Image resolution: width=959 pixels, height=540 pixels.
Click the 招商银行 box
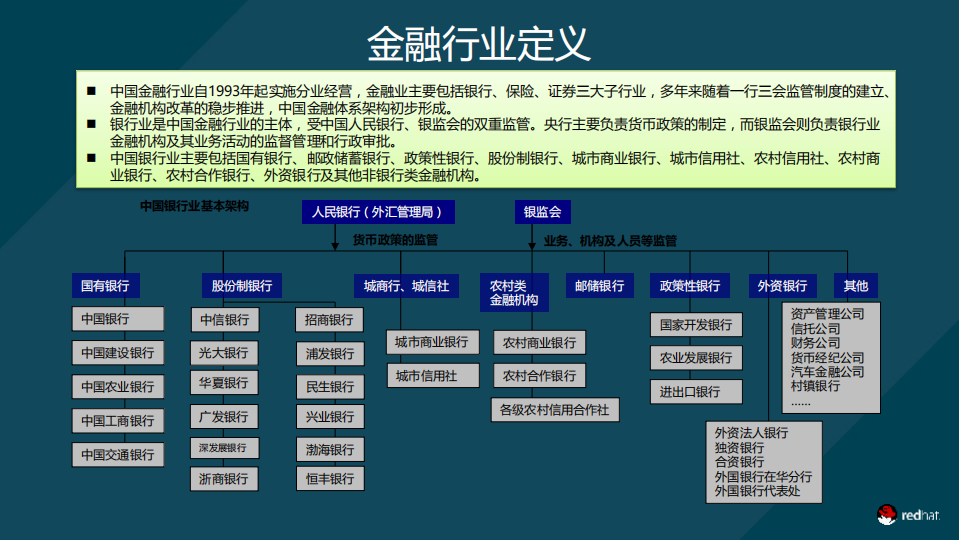(330, 320)
